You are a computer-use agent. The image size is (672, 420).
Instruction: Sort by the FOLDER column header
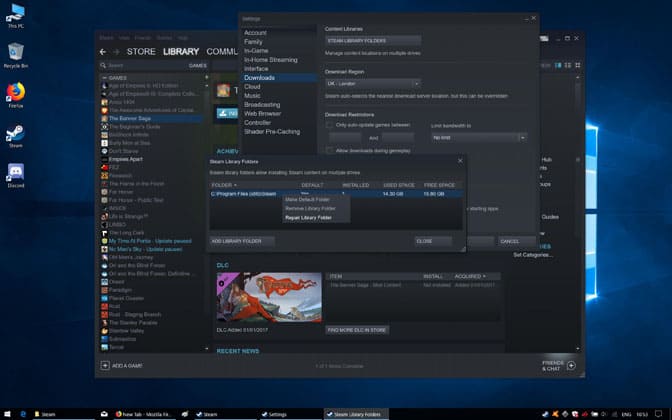224,185
